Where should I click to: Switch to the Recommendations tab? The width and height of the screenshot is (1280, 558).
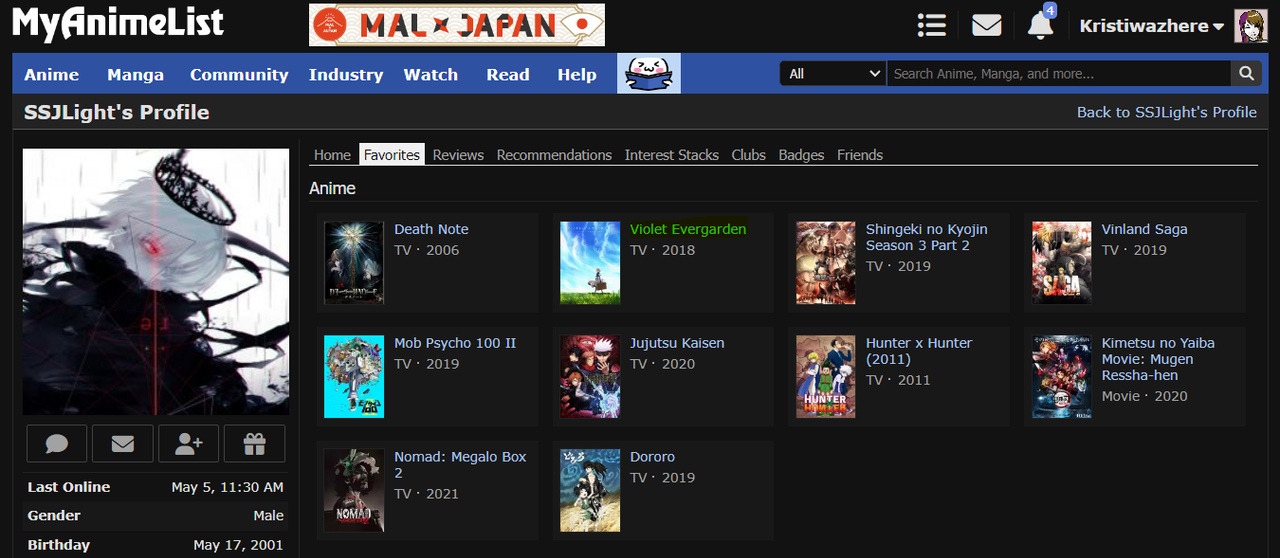pyautogui.click(x=554, y=154)
